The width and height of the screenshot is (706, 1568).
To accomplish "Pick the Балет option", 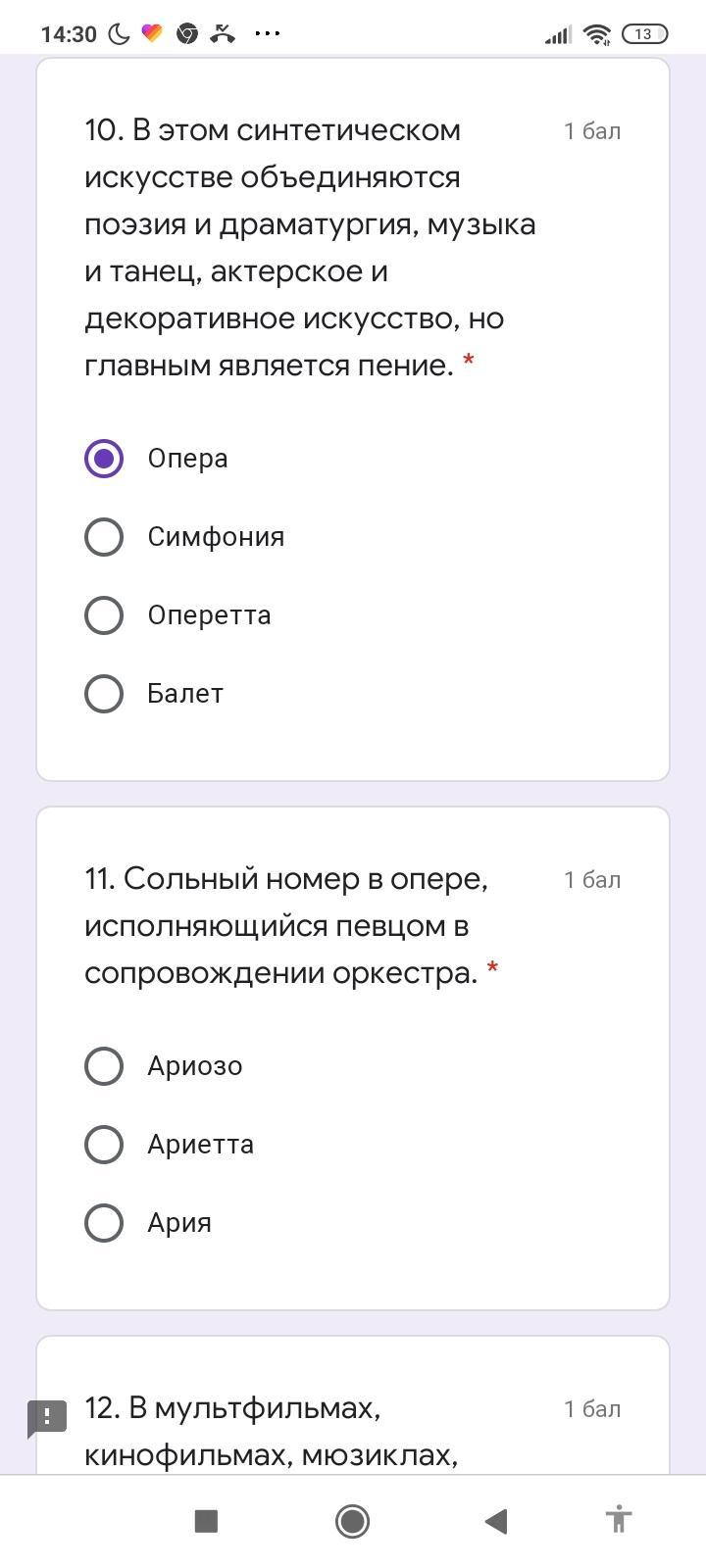I will tap(104, 694).
